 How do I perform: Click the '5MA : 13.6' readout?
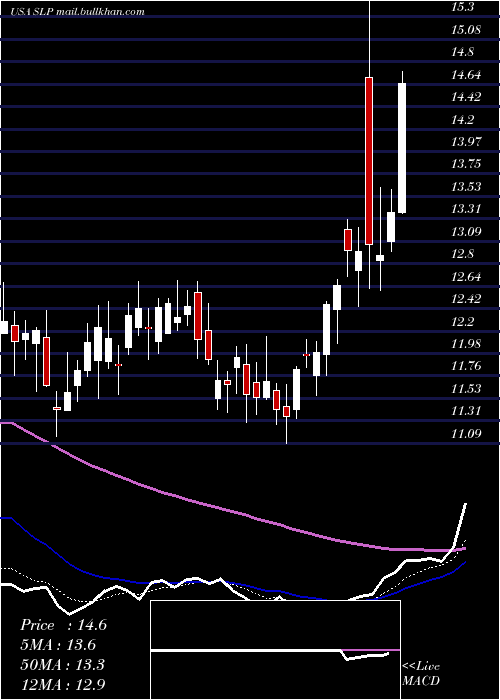tap(58, 645)
